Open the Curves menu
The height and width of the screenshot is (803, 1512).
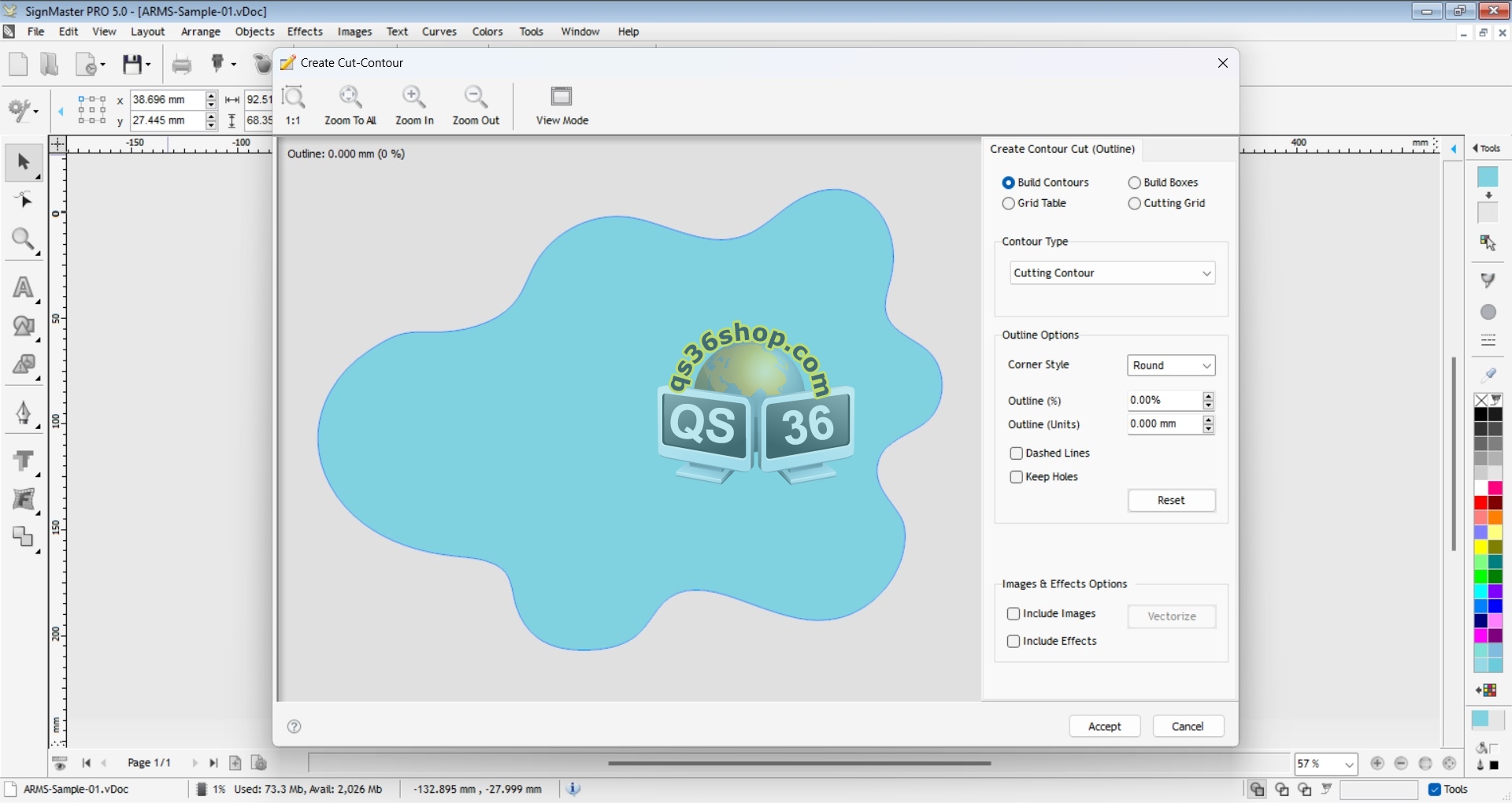439,31
